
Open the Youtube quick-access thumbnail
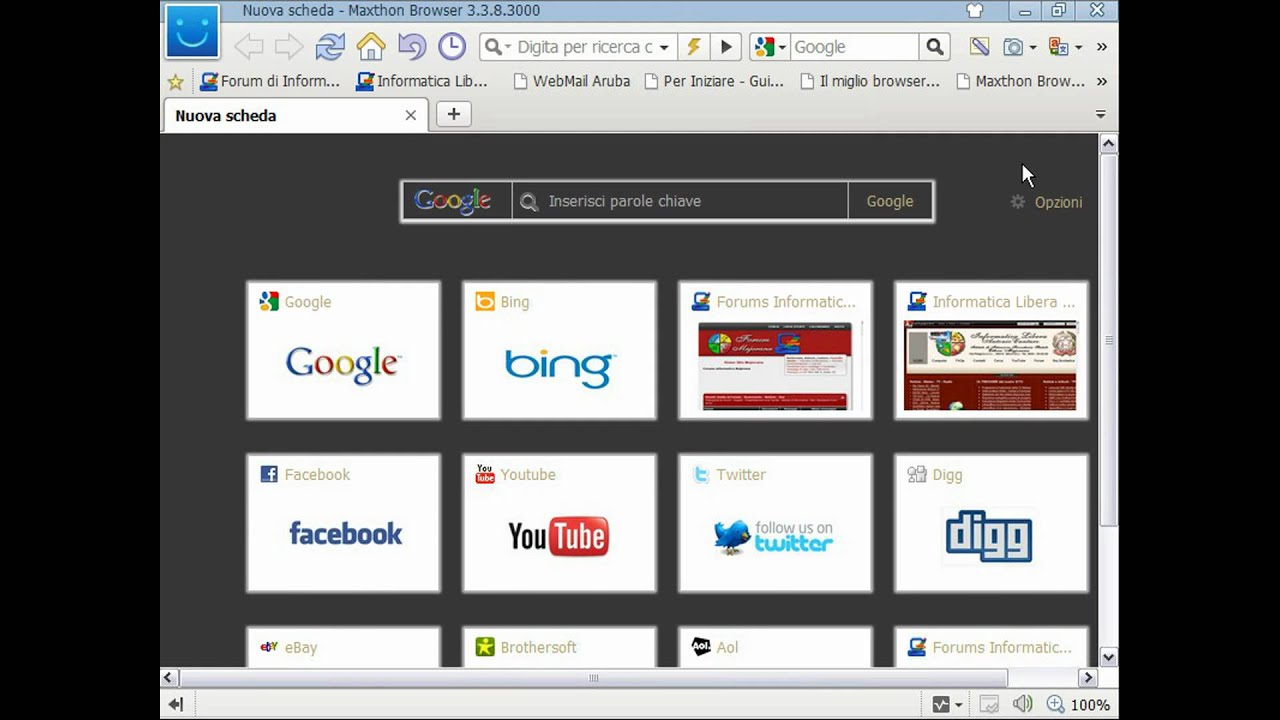[559, 523]
